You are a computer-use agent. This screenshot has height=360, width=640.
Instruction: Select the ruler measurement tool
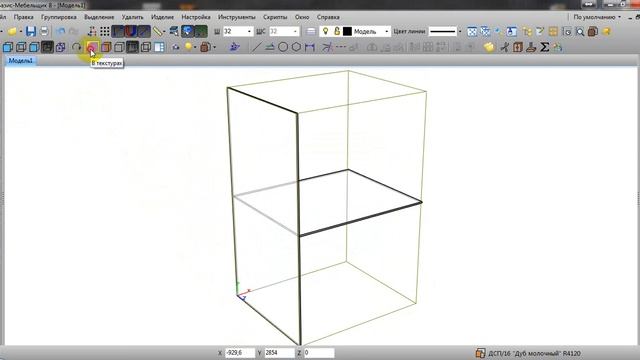coord(158,31)
